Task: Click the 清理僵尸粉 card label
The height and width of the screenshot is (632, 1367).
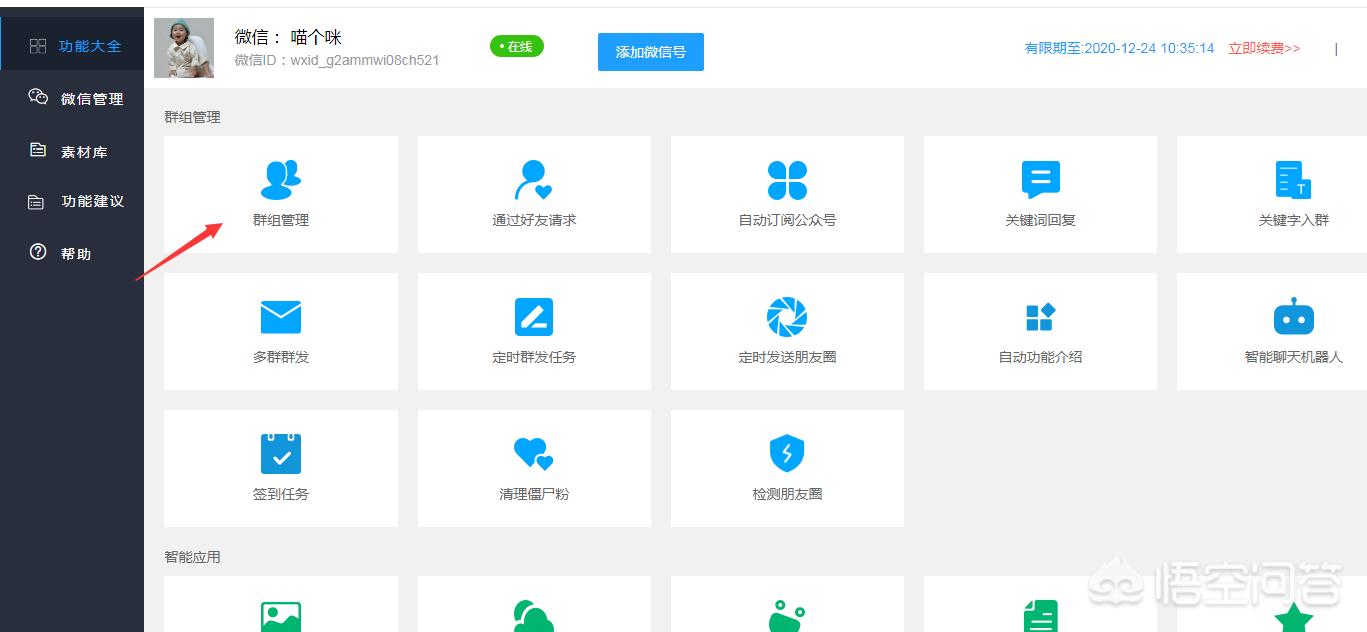Action: (x=534, y=494)
